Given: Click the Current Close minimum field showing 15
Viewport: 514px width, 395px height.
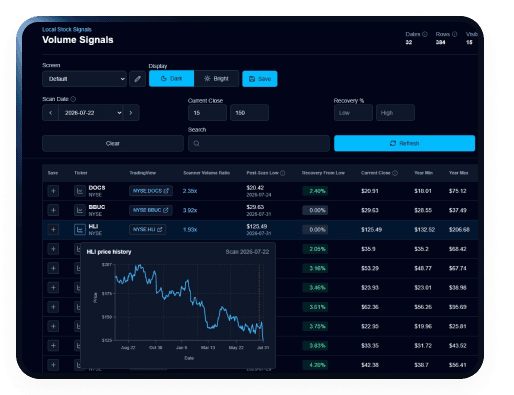Looking at the screenshot, I should coord(207,113).
